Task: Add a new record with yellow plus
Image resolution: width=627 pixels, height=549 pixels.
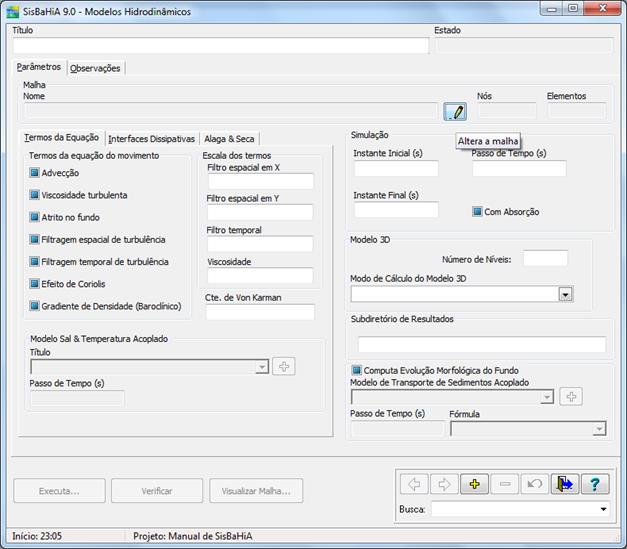Action: [x=474, y=484]
